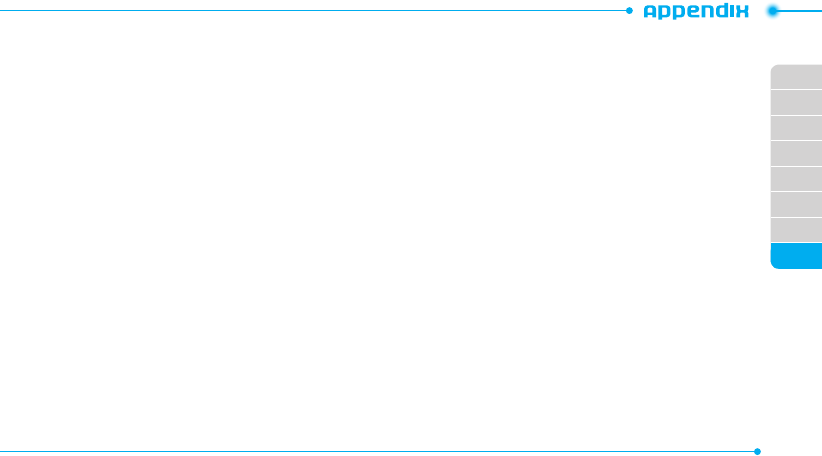Click the glowing blue dot beside appendix
This screenshot has width=822, height=456.
[773, 11]
